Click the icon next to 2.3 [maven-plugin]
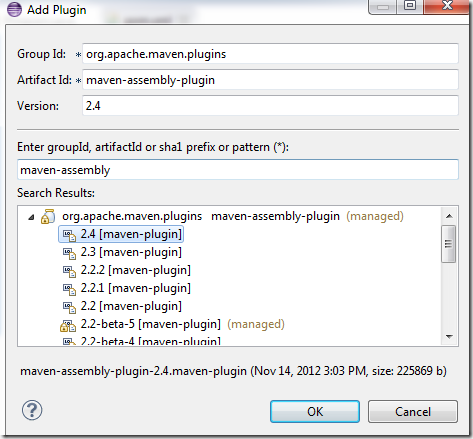473x439 pixels. click(x=70, y=253)
